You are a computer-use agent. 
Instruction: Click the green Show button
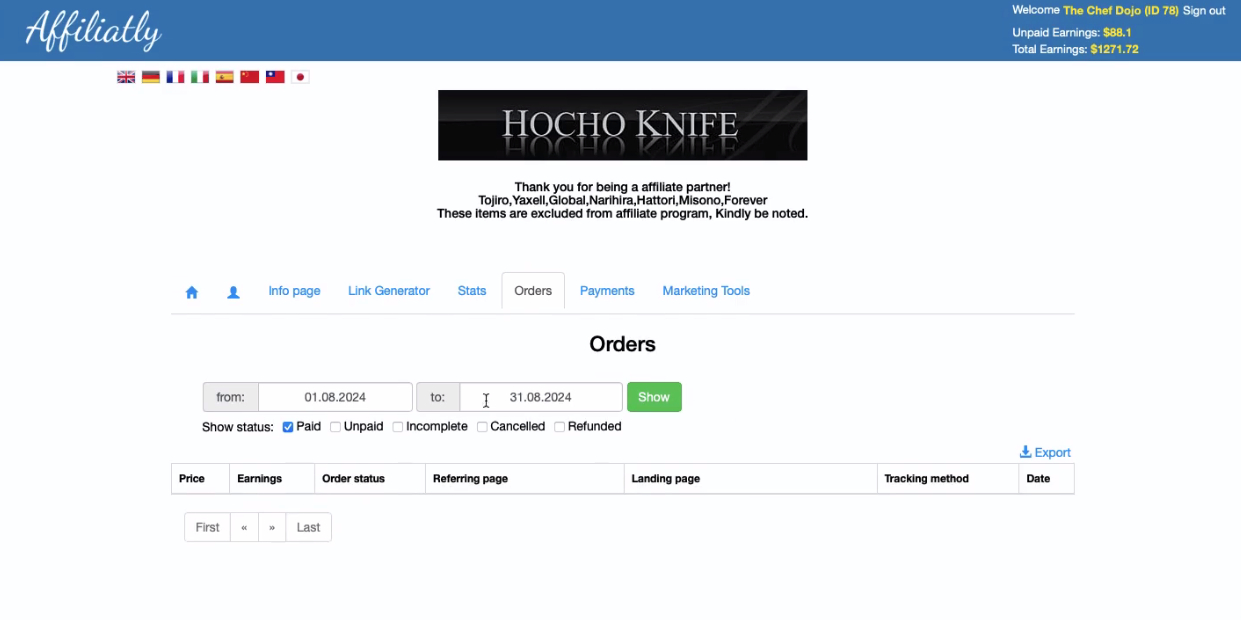654,397
